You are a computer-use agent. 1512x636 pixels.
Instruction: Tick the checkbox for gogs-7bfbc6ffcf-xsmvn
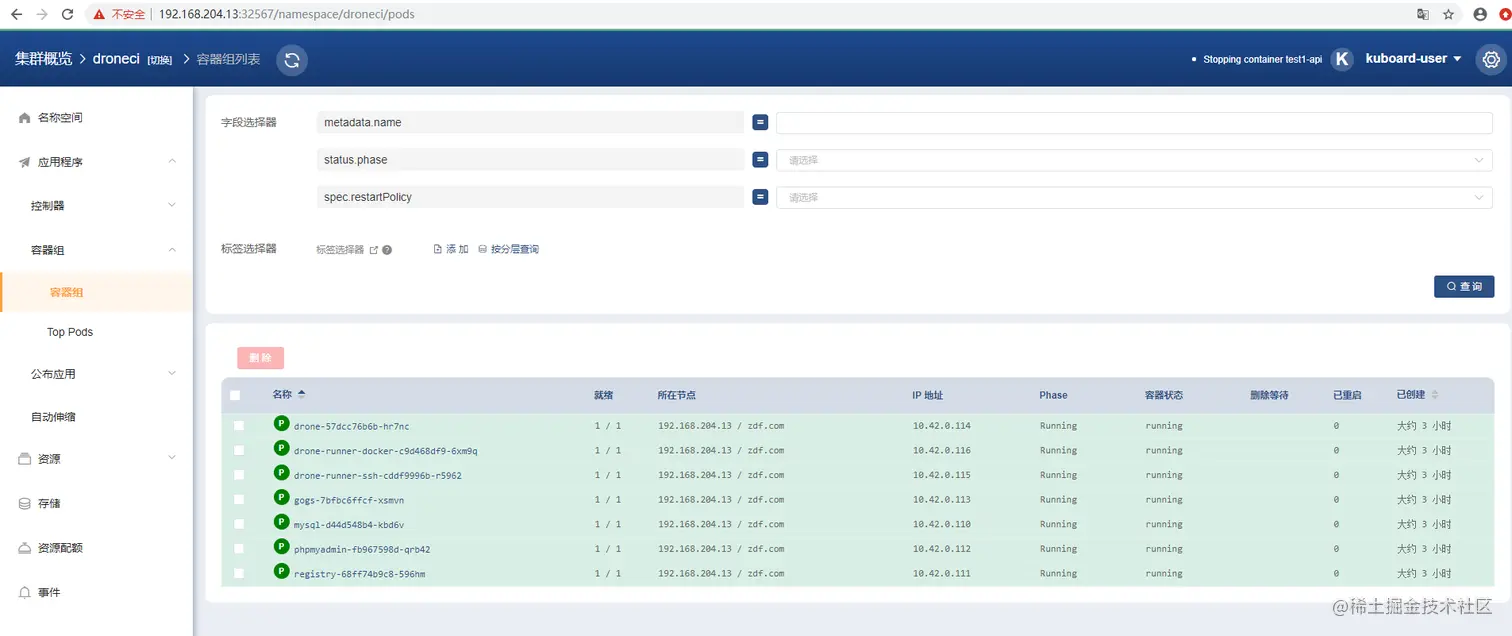[239, 499]
